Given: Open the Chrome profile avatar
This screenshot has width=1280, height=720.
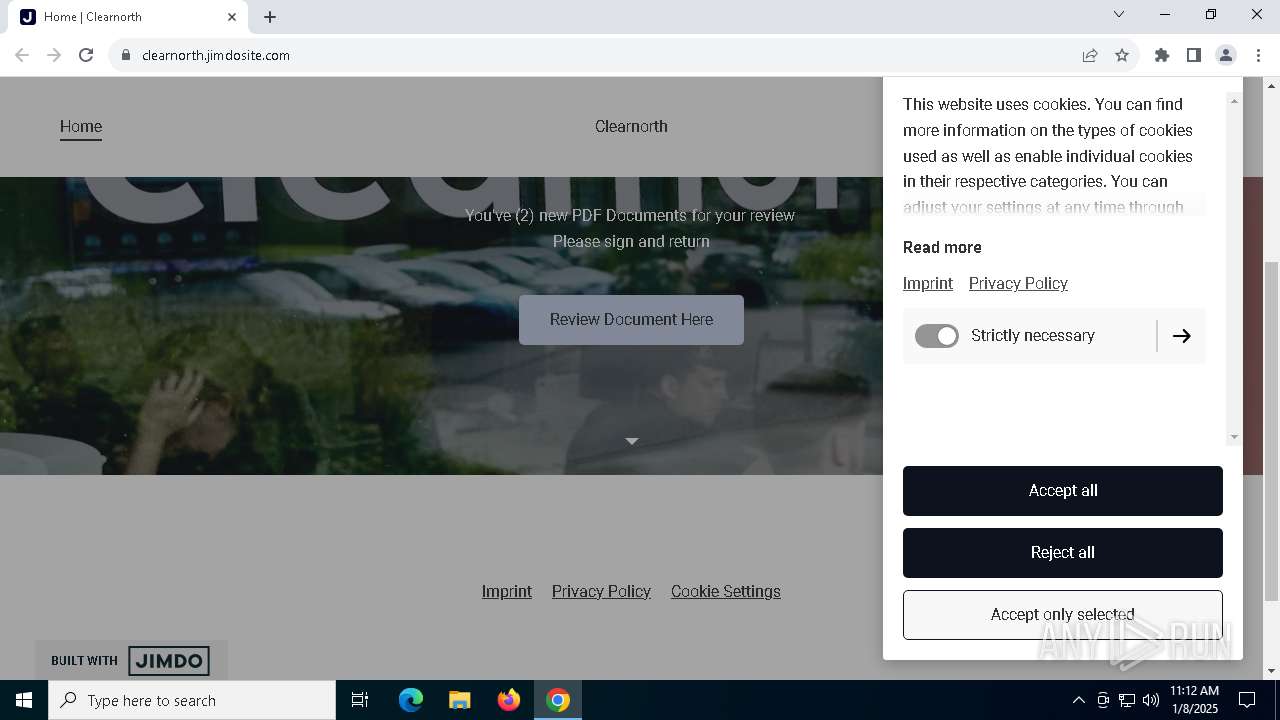Looking at the screenshot, I should (1226, 55).
